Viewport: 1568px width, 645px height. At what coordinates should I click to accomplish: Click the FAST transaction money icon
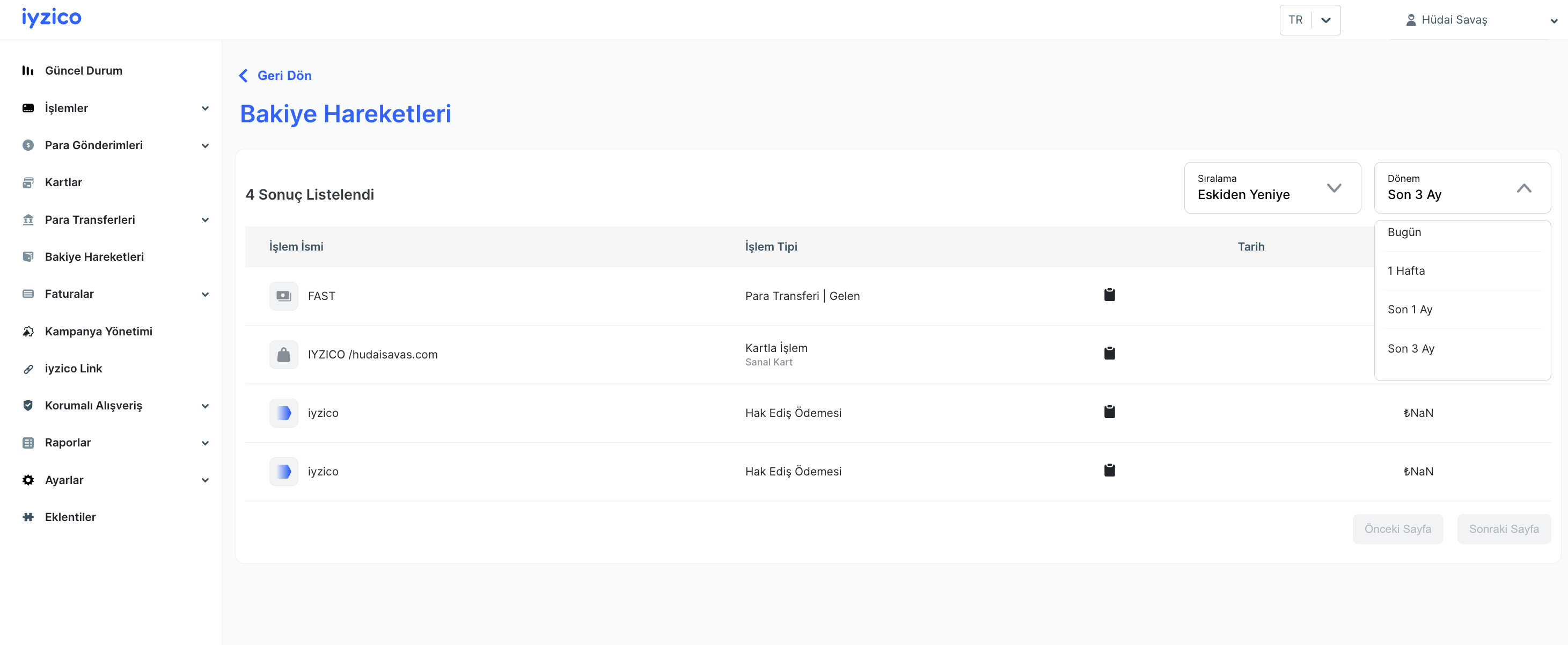pos(284,296)
